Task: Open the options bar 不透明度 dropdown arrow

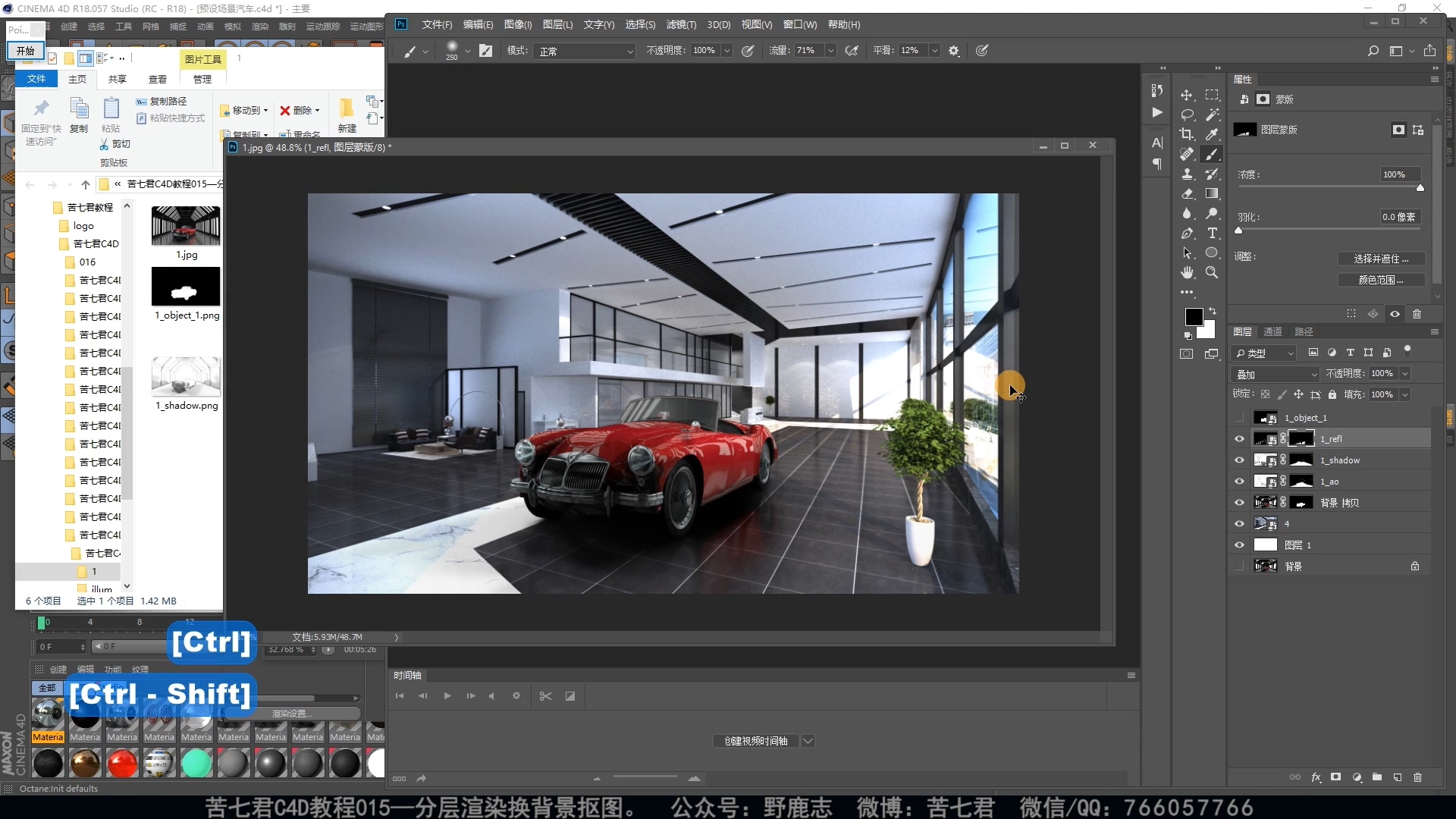Action: (726, 51)
